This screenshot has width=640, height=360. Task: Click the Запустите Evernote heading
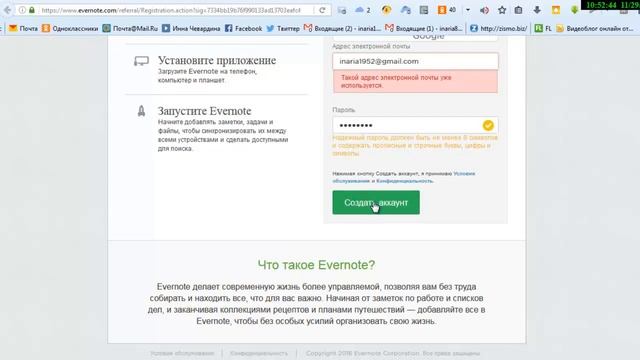pos(204,111)
